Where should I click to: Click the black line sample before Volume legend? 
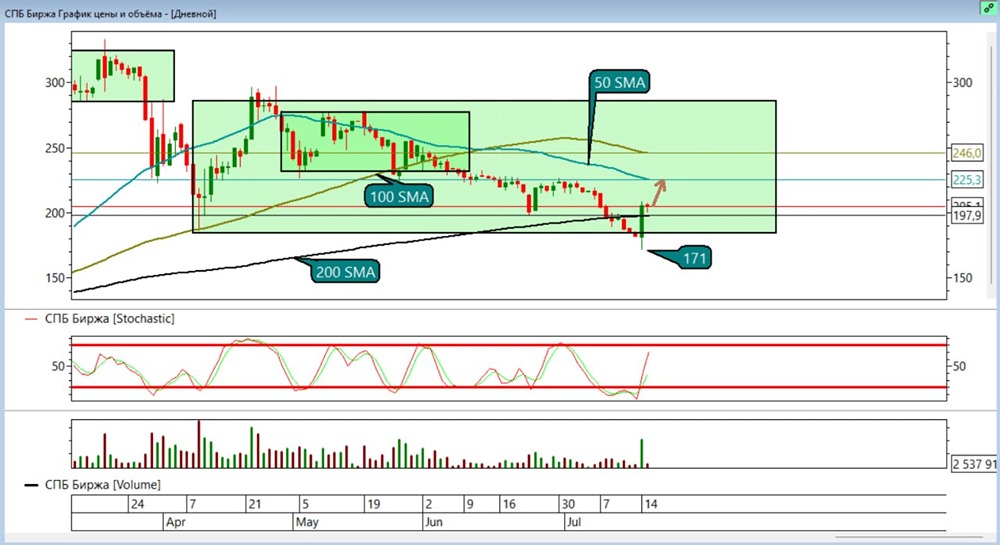coord(31,486)
